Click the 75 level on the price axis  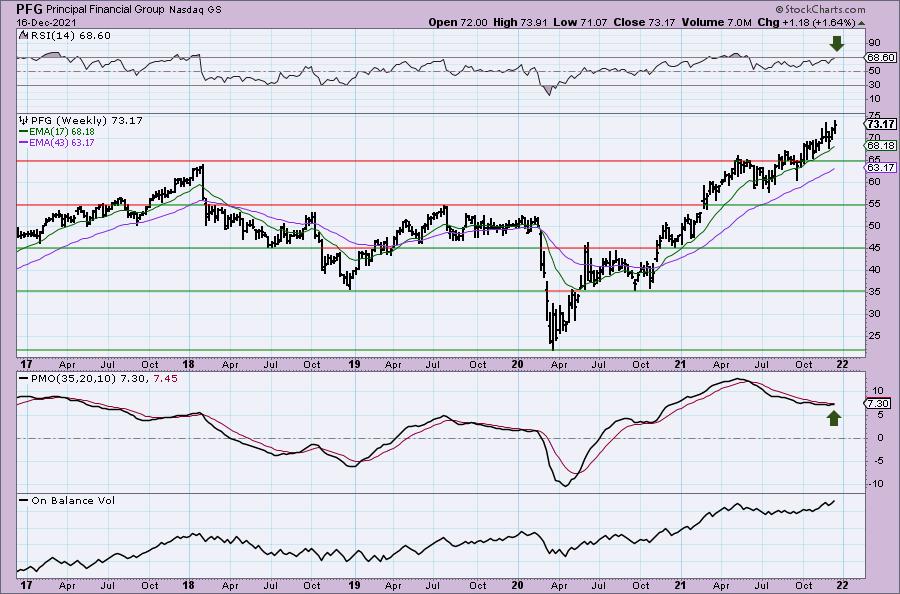875,115
